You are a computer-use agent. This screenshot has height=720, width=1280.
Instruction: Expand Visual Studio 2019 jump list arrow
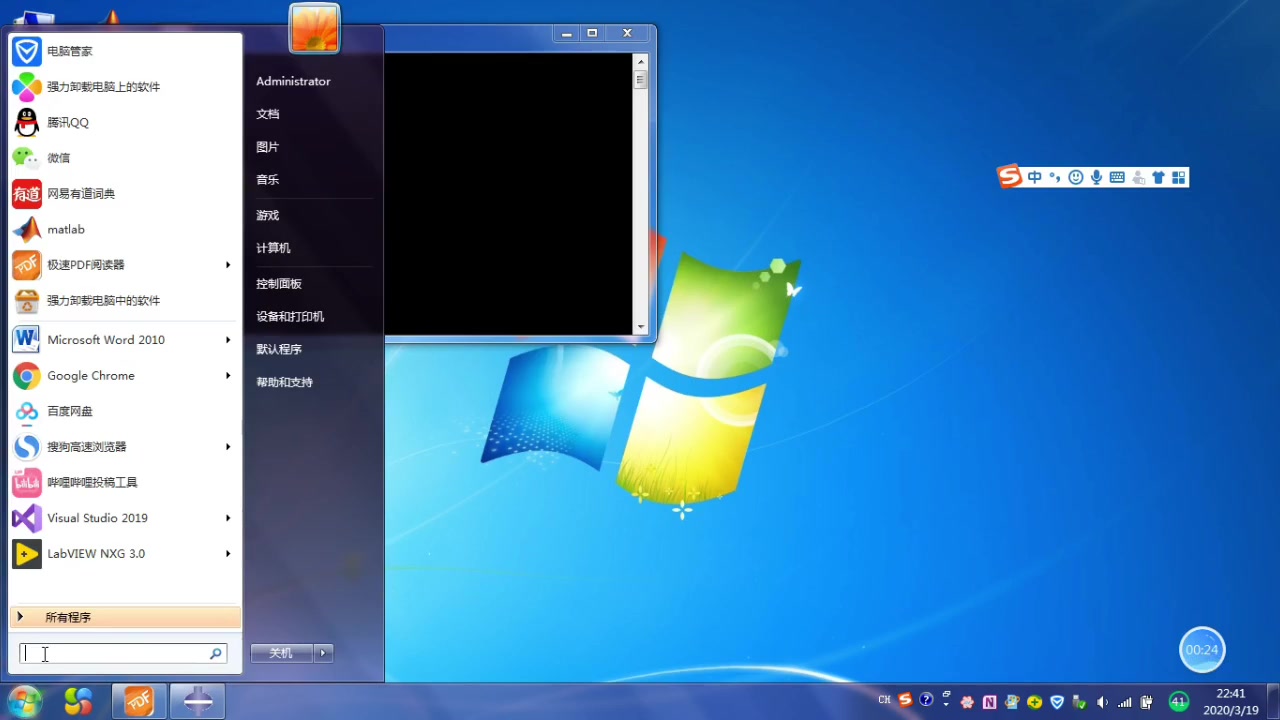coord(228,518)
